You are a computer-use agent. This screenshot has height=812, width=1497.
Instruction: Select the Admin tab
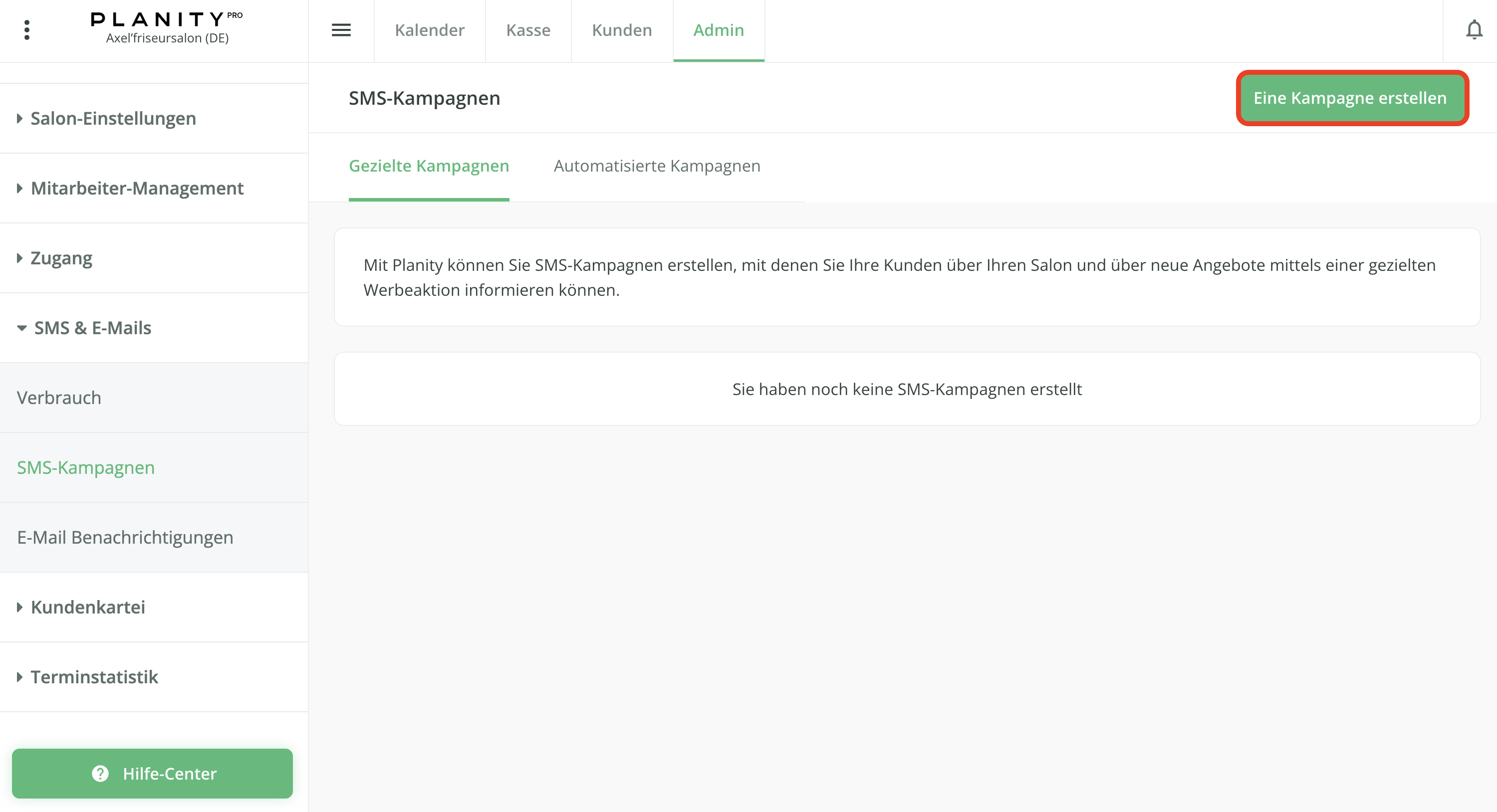click(x=718, y=30)
